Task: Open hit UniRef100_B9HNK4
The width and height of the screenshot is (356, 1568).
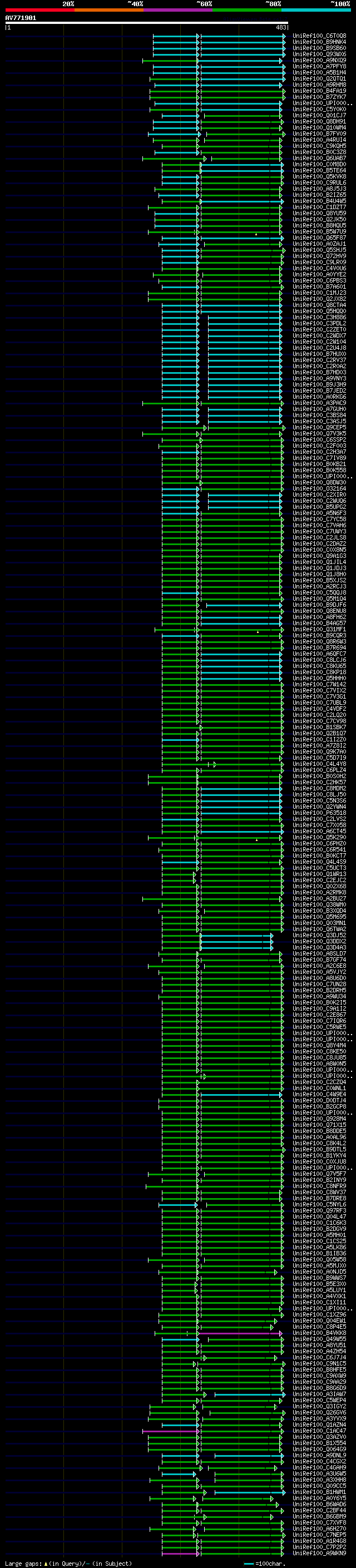Action: point(319,42)
